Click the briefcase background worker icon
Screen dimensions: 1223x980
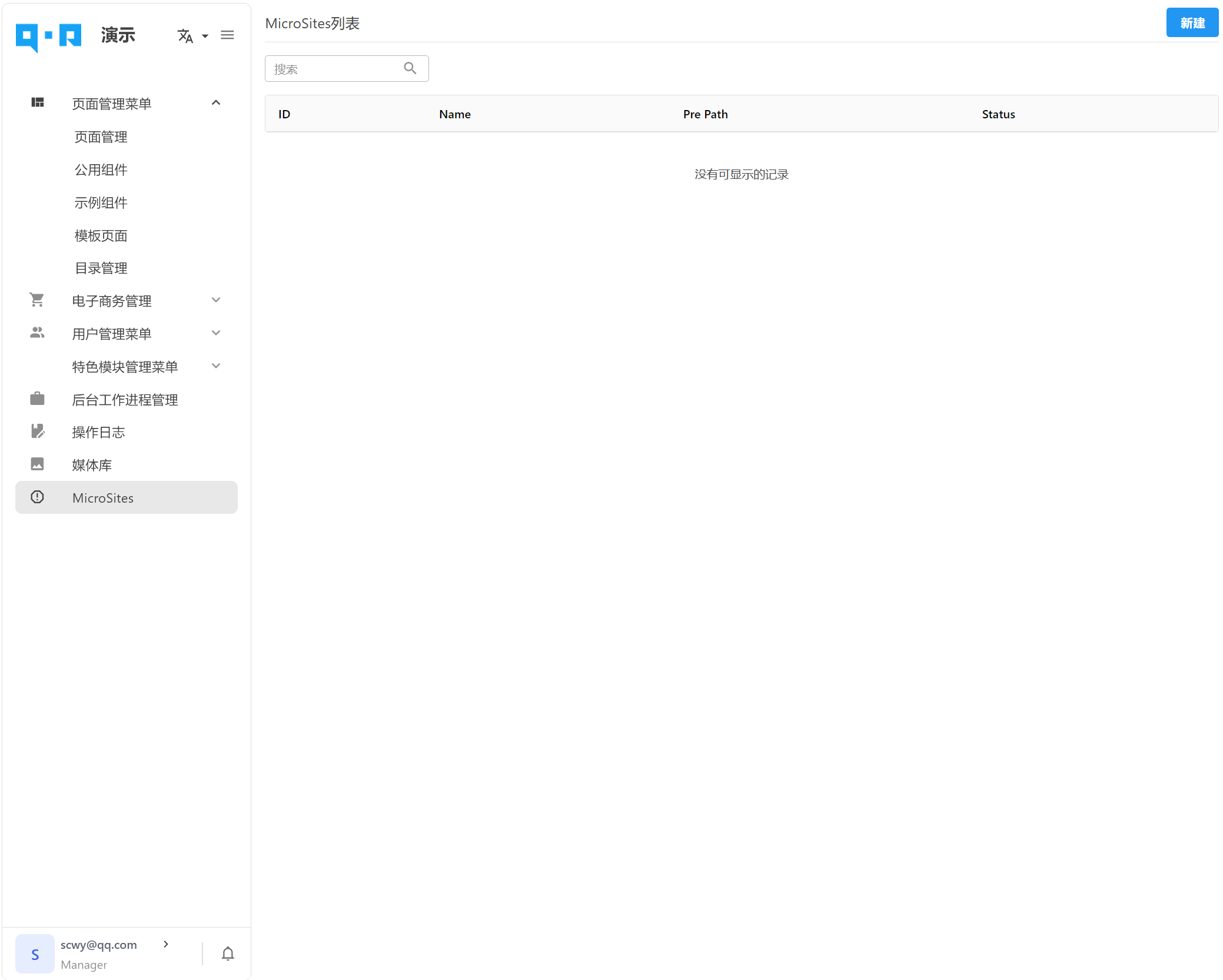37,398
